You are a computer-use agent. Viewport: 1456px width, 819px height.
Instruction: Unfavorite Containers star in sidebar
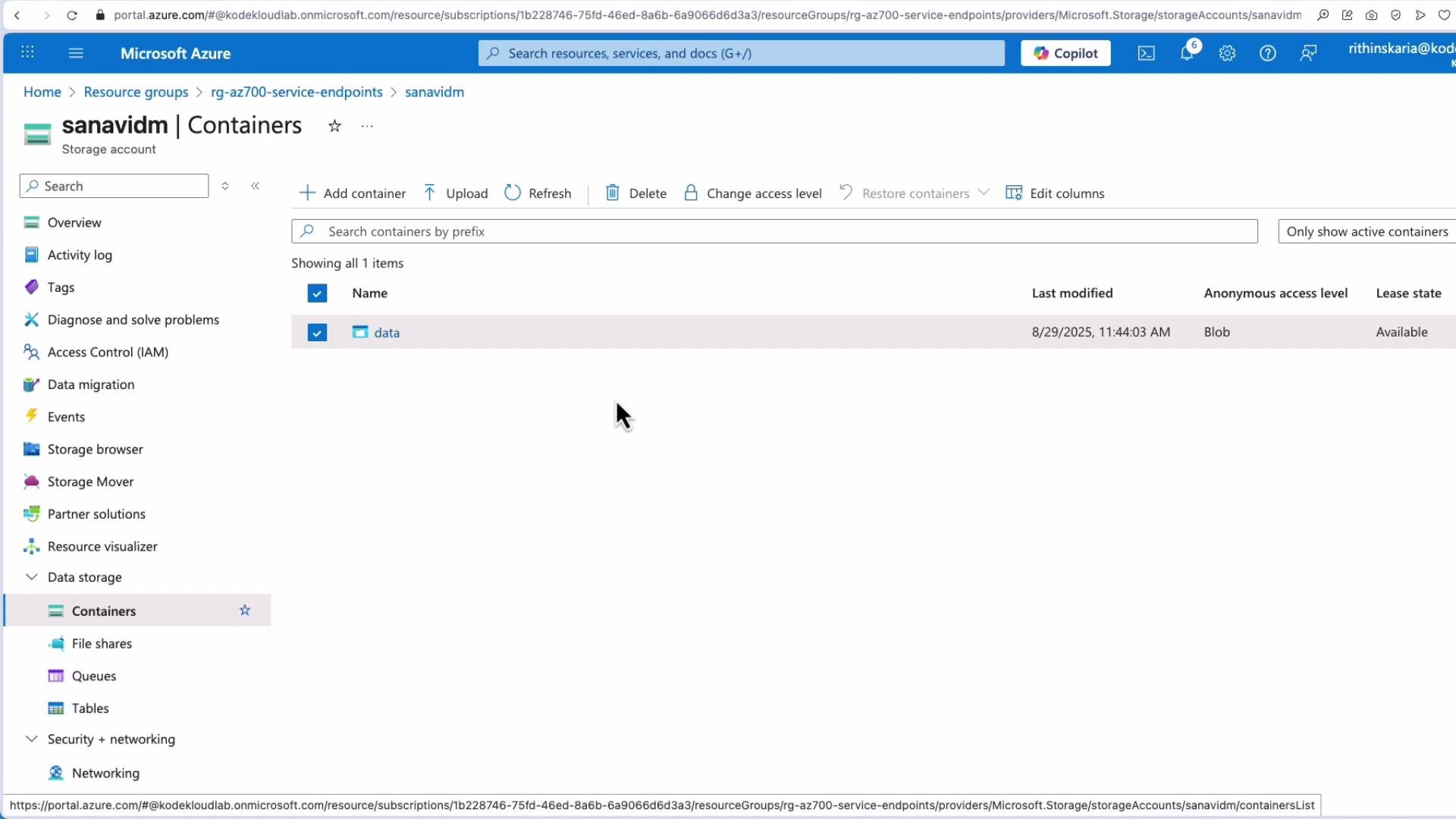[245, 610]
